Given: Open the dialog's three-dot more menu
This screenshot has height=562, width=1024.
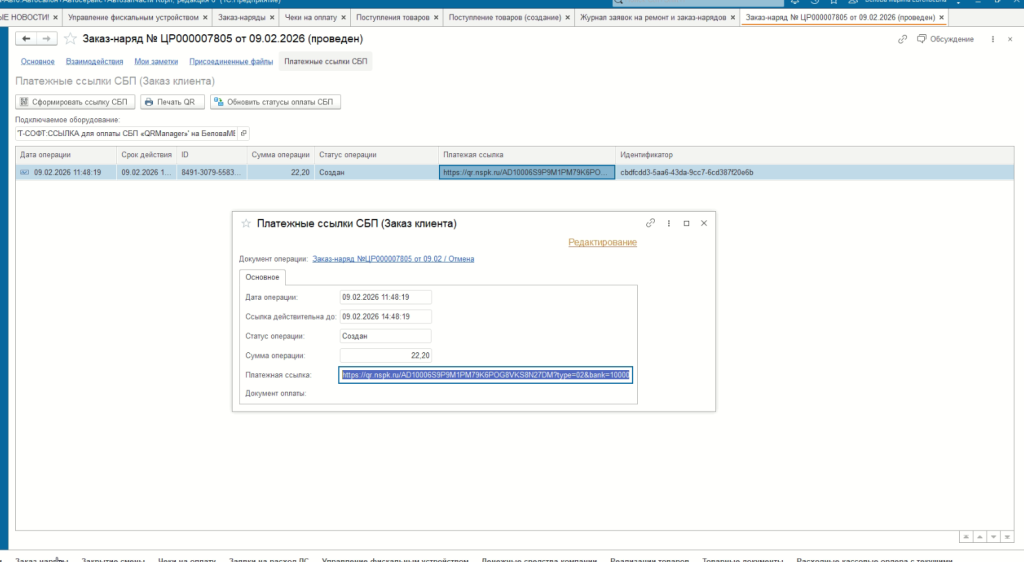Looking at the screenshot, I should (x=669, y=223).
